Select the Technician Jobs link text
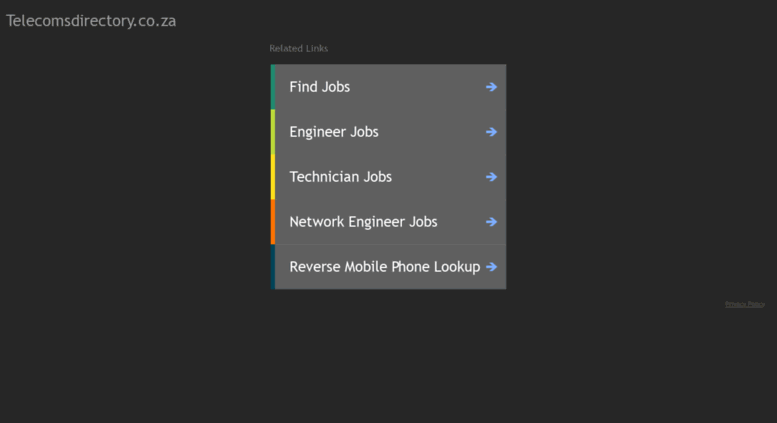The height and width of the screenshot is (423, 777). (340, 177)
